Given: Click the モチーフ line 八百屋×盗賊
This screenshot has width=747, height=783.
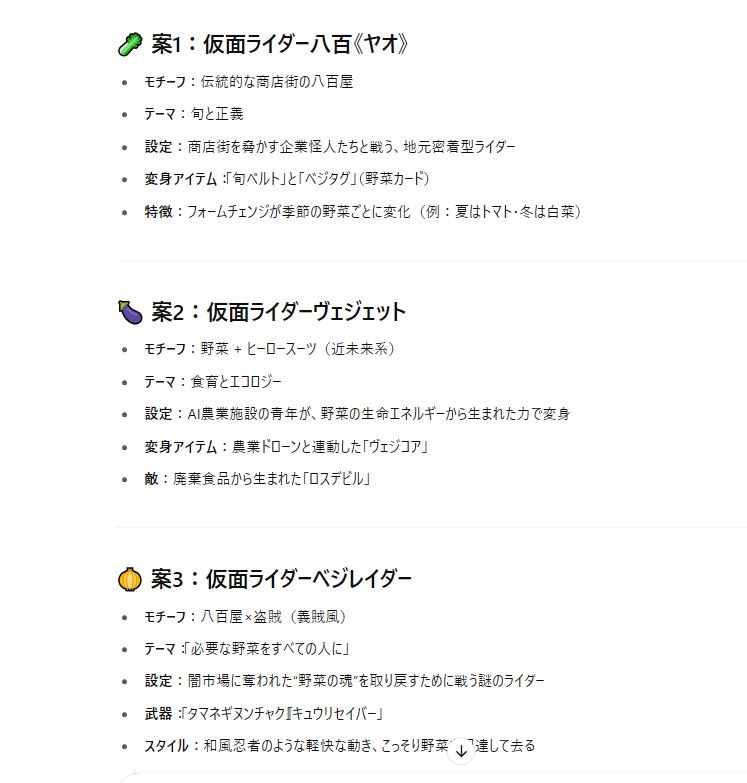Looking at the screenshot, I should [245, 617].
